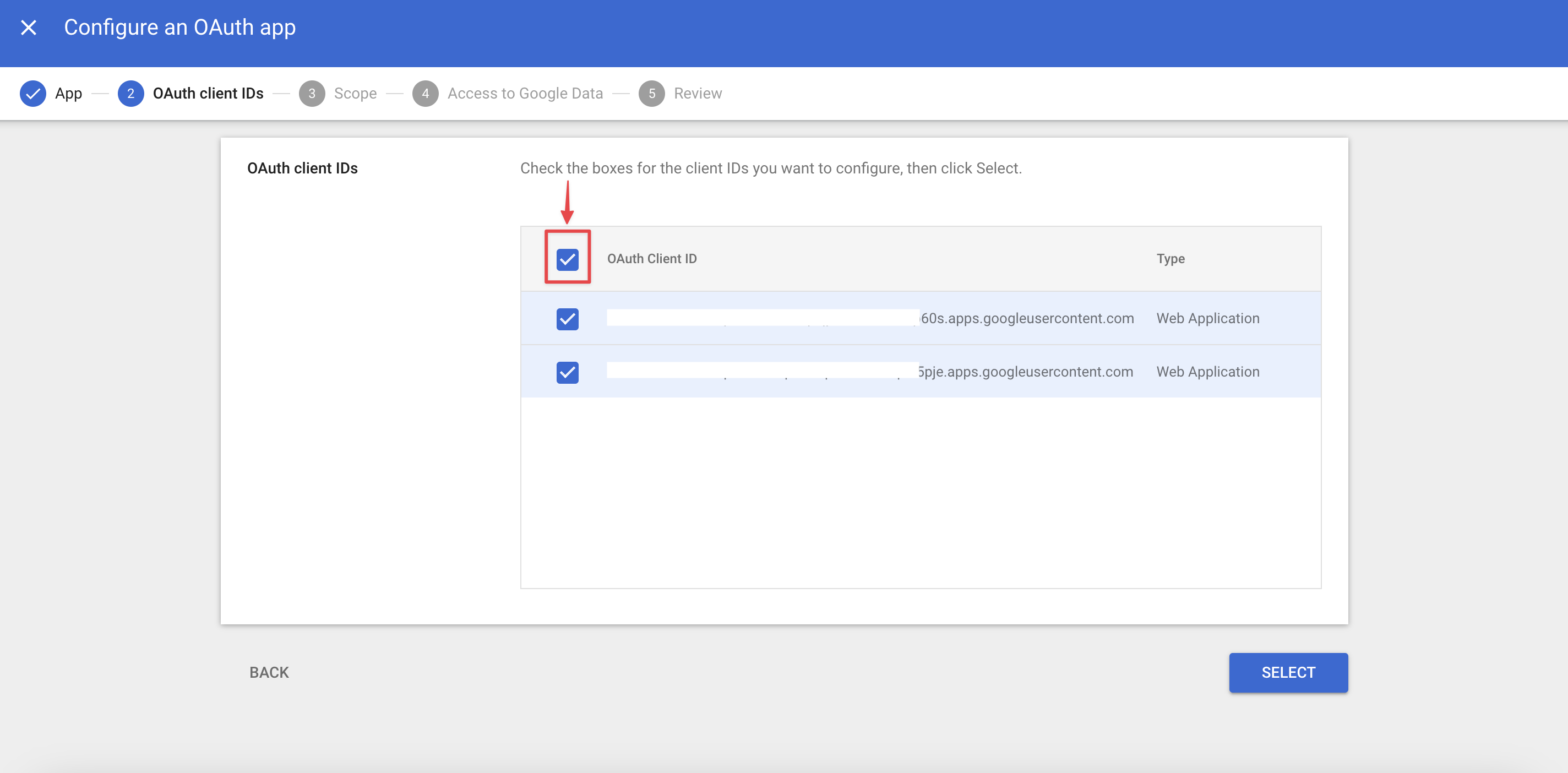
Task: Click the BACK button
Action: (269, 673)
